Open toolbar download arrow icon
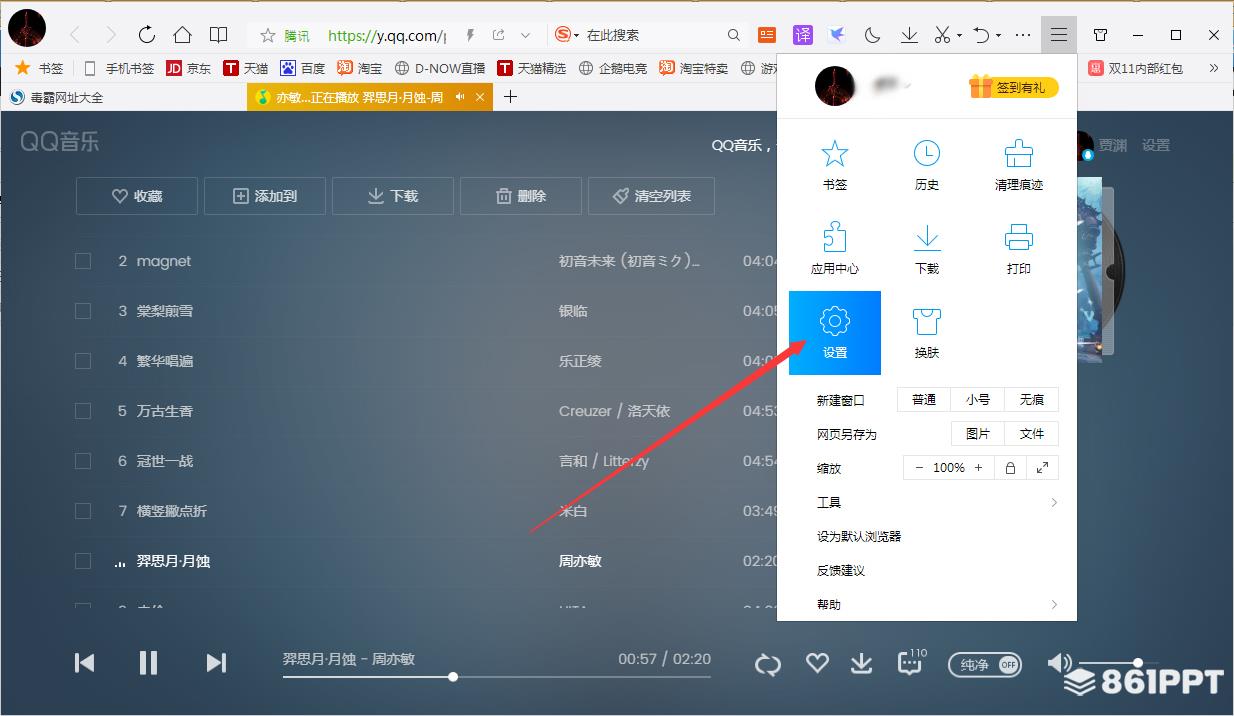The image size is (1234, 716). (909, 35)
